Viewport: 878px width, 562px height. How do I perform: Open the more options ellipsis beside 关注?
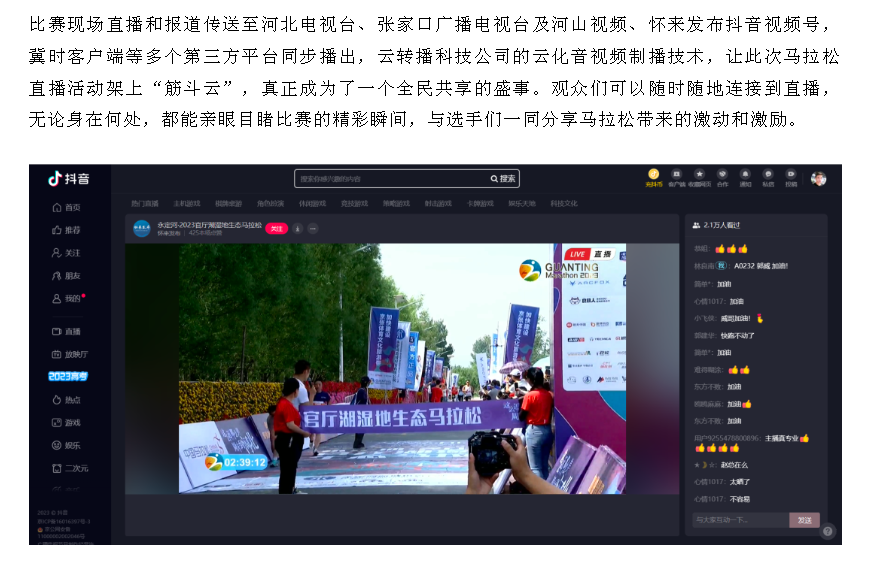(313, 228)
